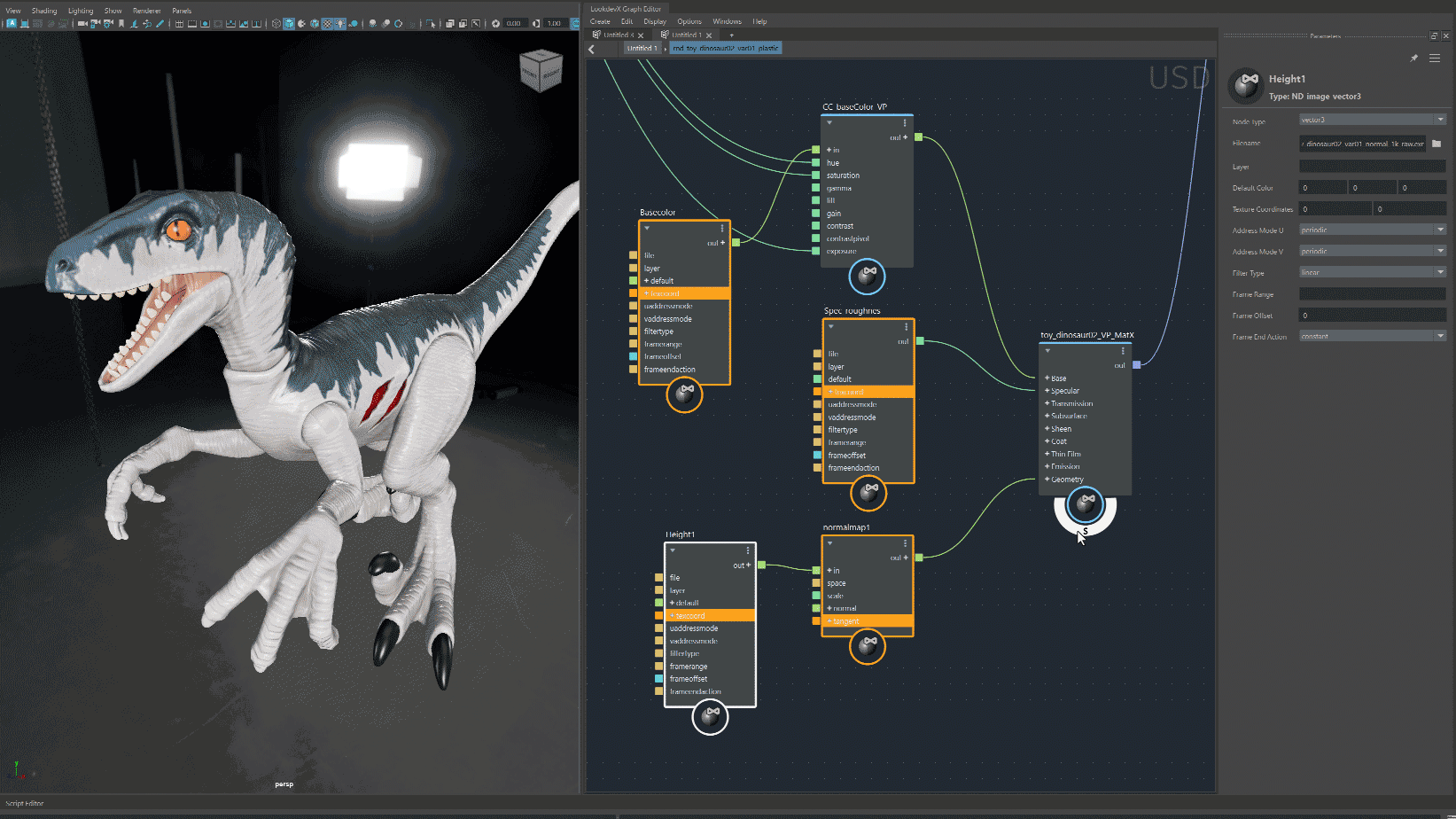Collapse the Height1 node with its chevron
1456x819 pixels.
click(673, 550)
